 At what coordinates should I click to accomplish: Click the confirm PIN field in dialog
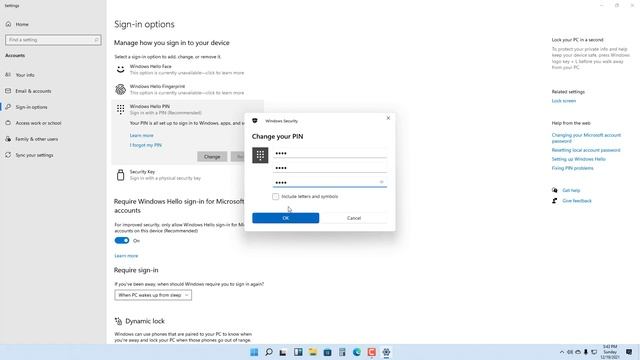329,182
